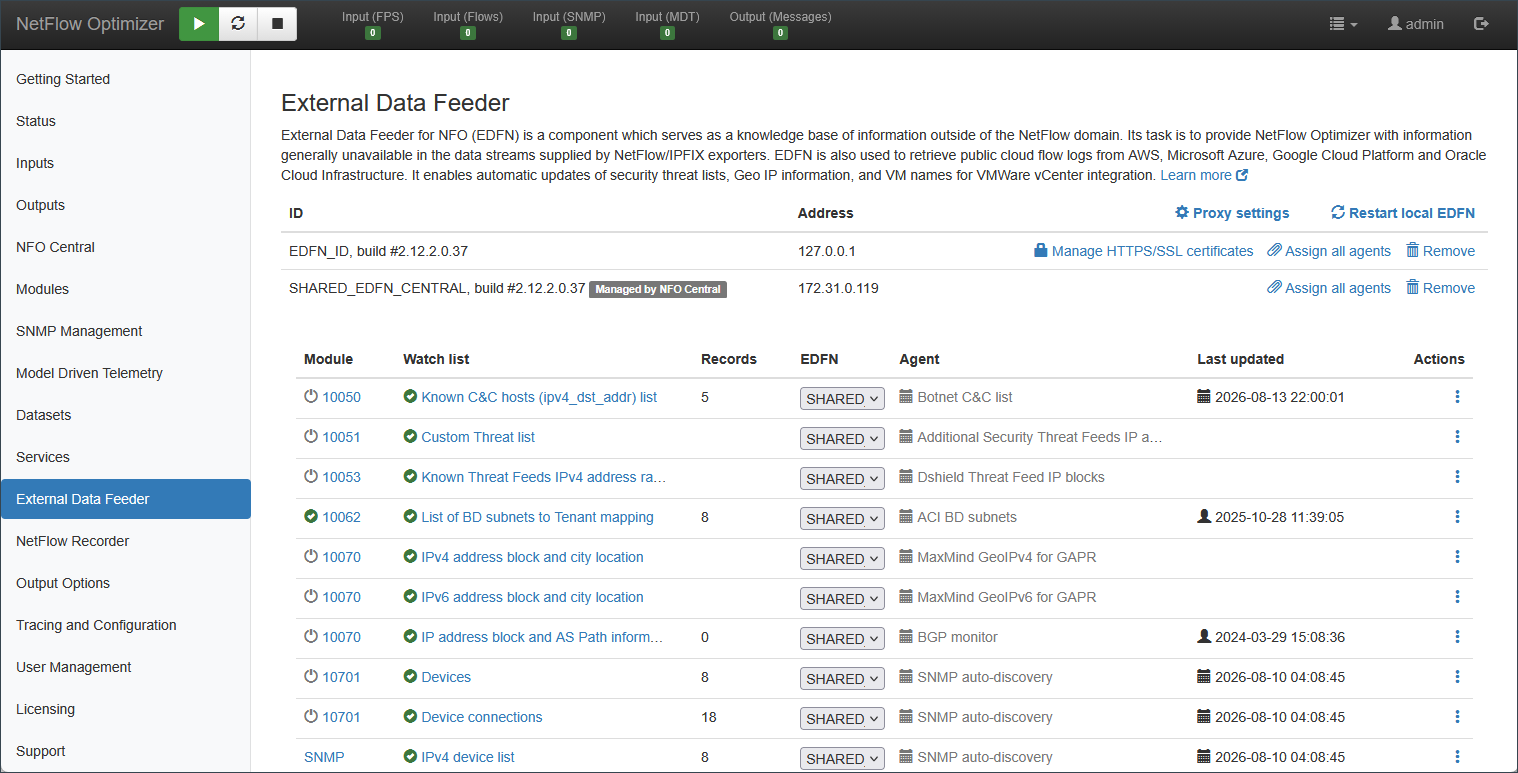Open Known C&C hosts (ipv4_dst_addr) list
The height and width of the screenshot is (773, 1518).
539,397
